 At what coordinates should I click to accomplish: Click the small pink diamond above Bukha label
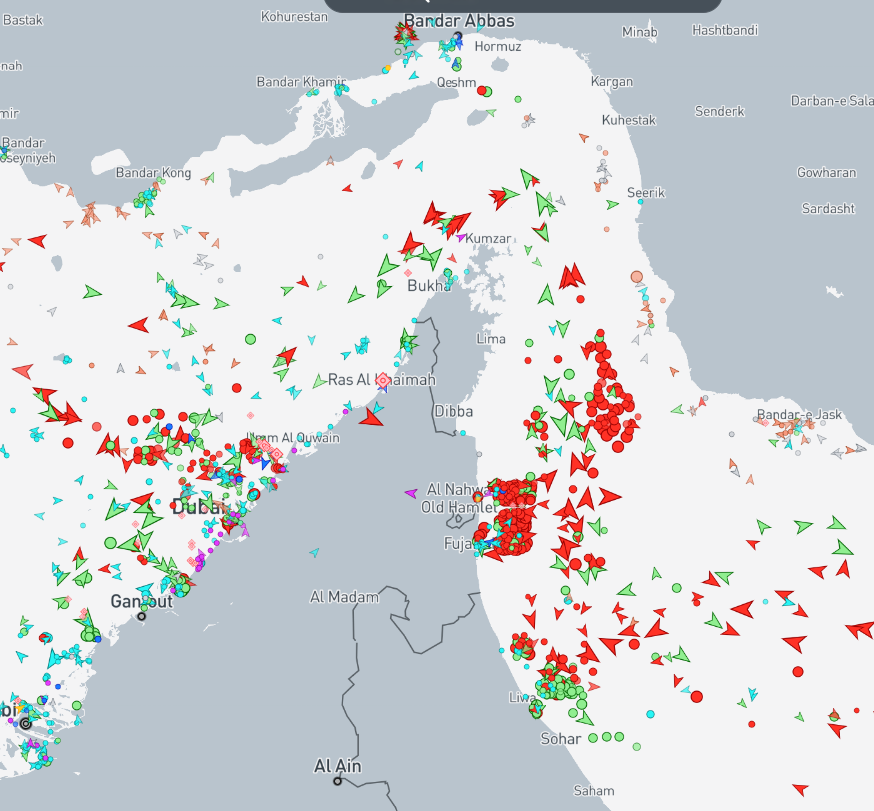coord(407,273)
